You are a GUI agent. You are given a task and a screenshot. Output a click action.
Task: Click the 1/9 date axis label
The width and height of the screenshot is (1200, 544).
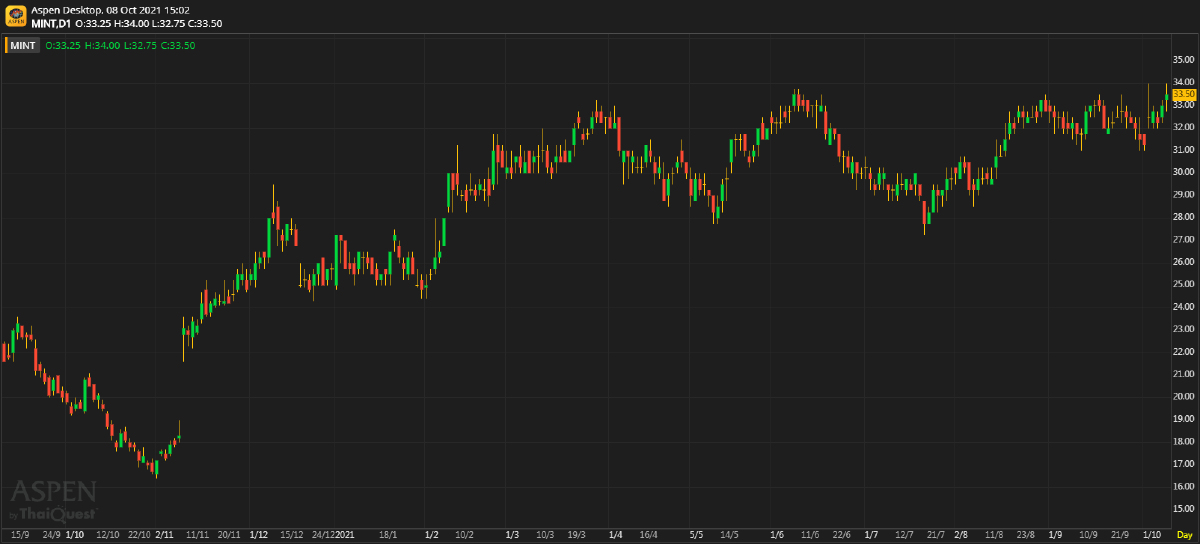point(1056,535)
